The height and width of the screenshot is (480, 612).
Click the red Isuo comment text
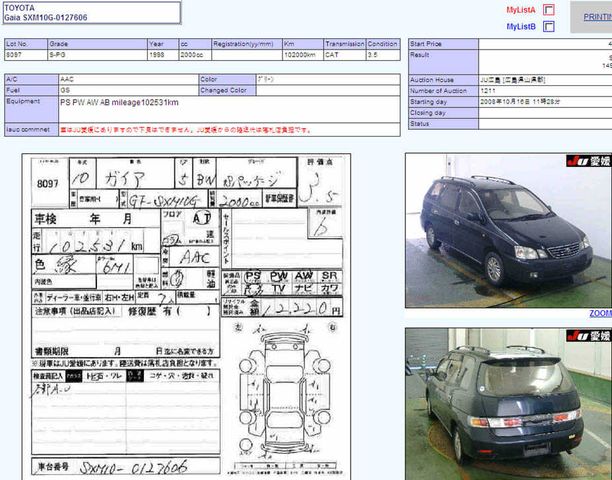click(186, 130)
